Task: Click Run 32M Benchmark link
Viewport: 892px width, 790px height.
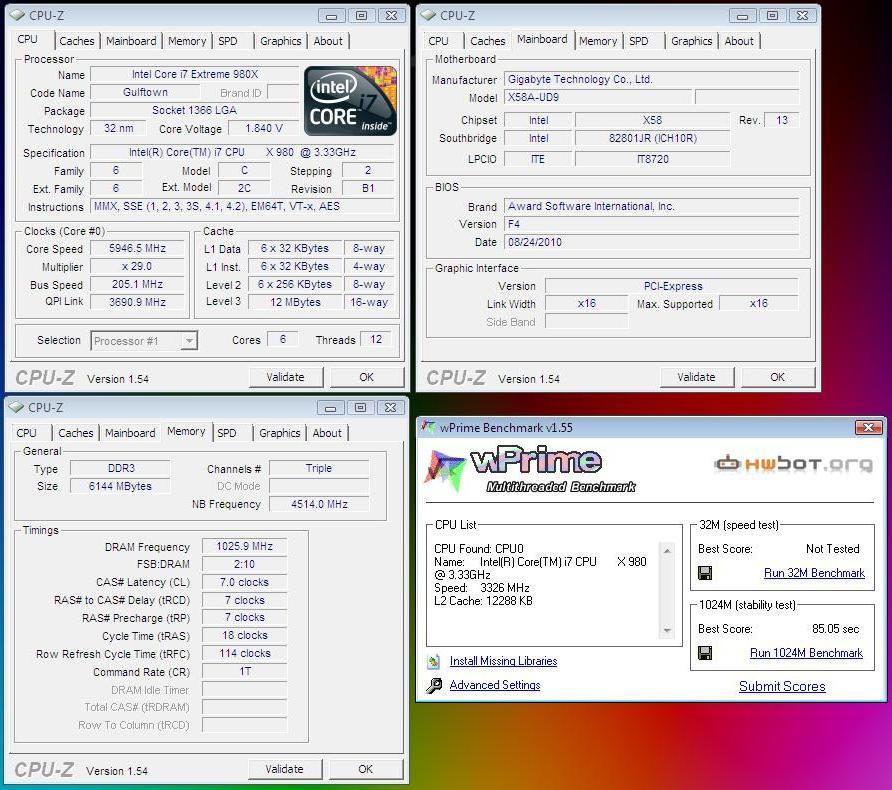Action: 814,573
